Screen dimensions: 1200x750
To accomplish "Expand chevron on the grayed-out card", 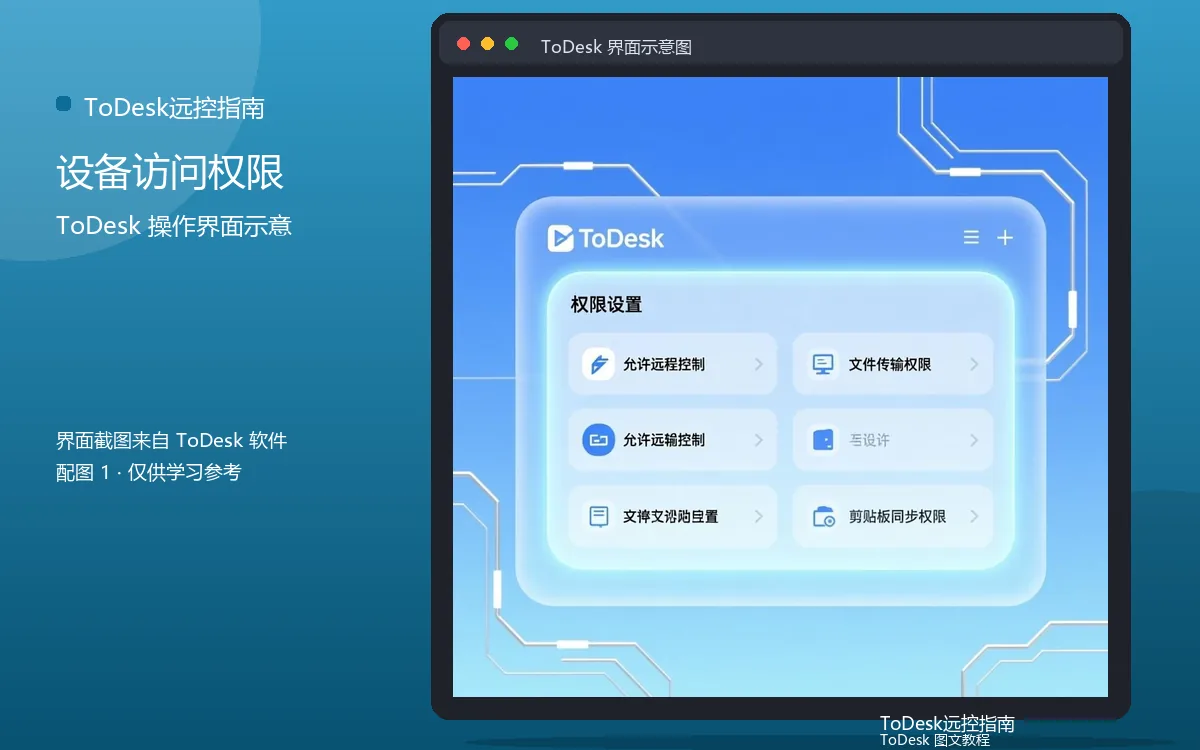I will [x=974, y=440].
